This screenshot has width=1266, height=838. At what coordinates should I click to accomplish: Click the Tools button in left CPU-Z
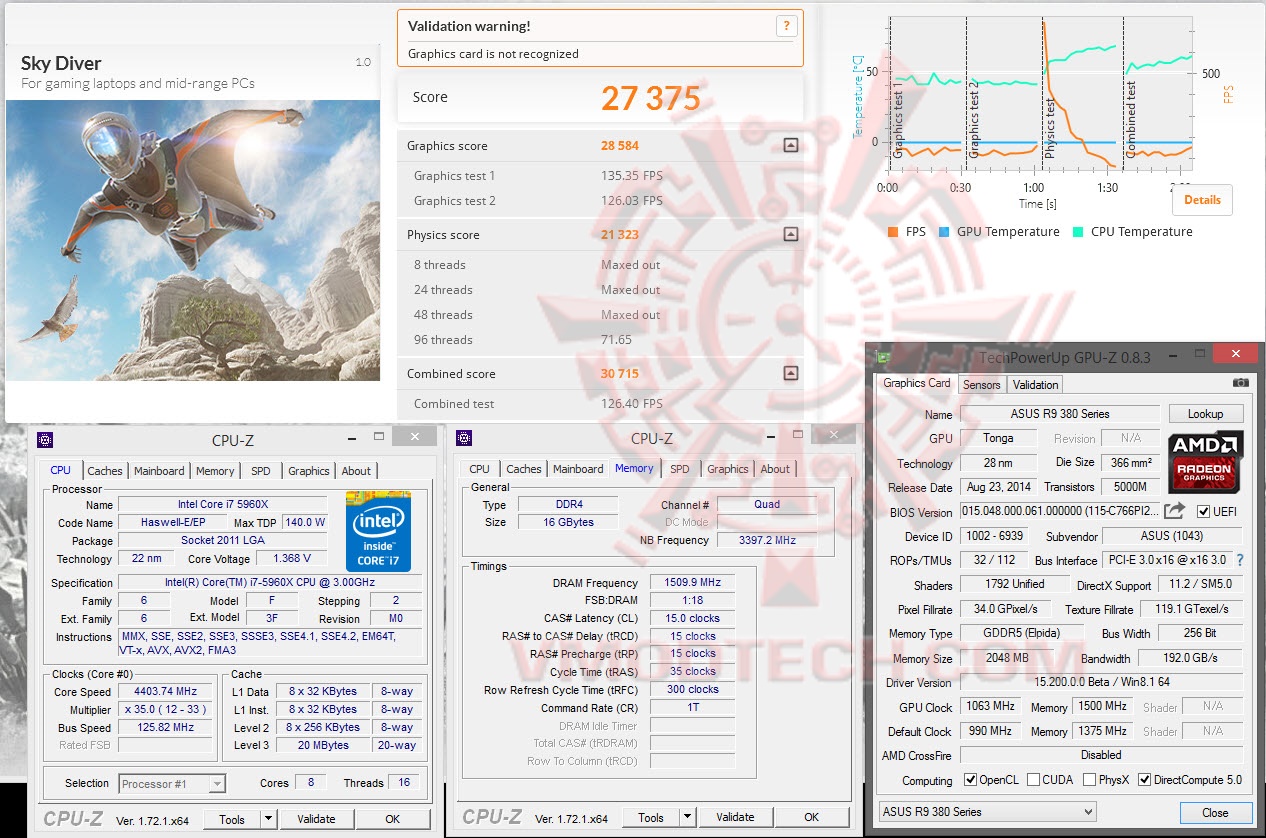coord(232,819)
